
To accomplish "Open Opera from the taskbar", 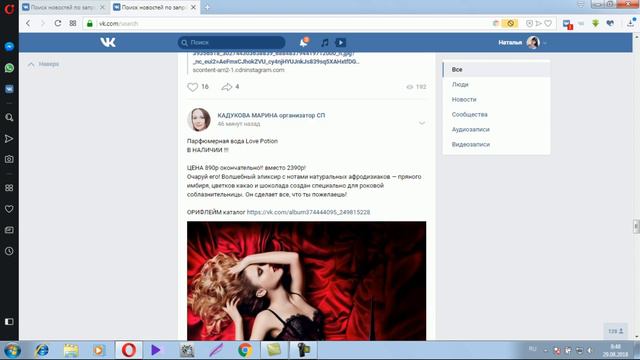I will (x=129, y=350).
